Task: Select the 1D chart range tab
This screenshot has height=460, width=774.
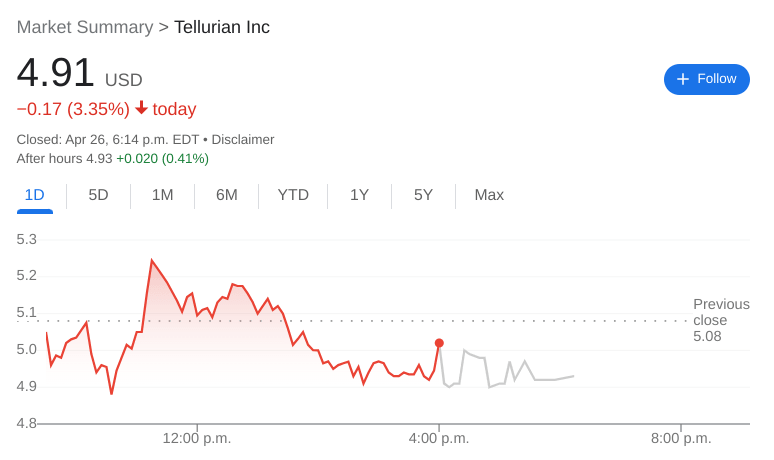Action: 34,195
